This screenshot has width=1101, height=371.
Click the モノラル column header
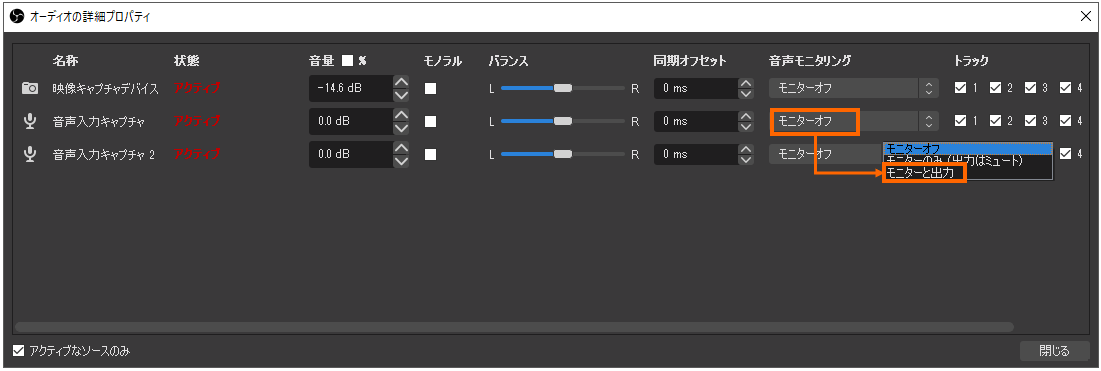[x=443, y=60]
